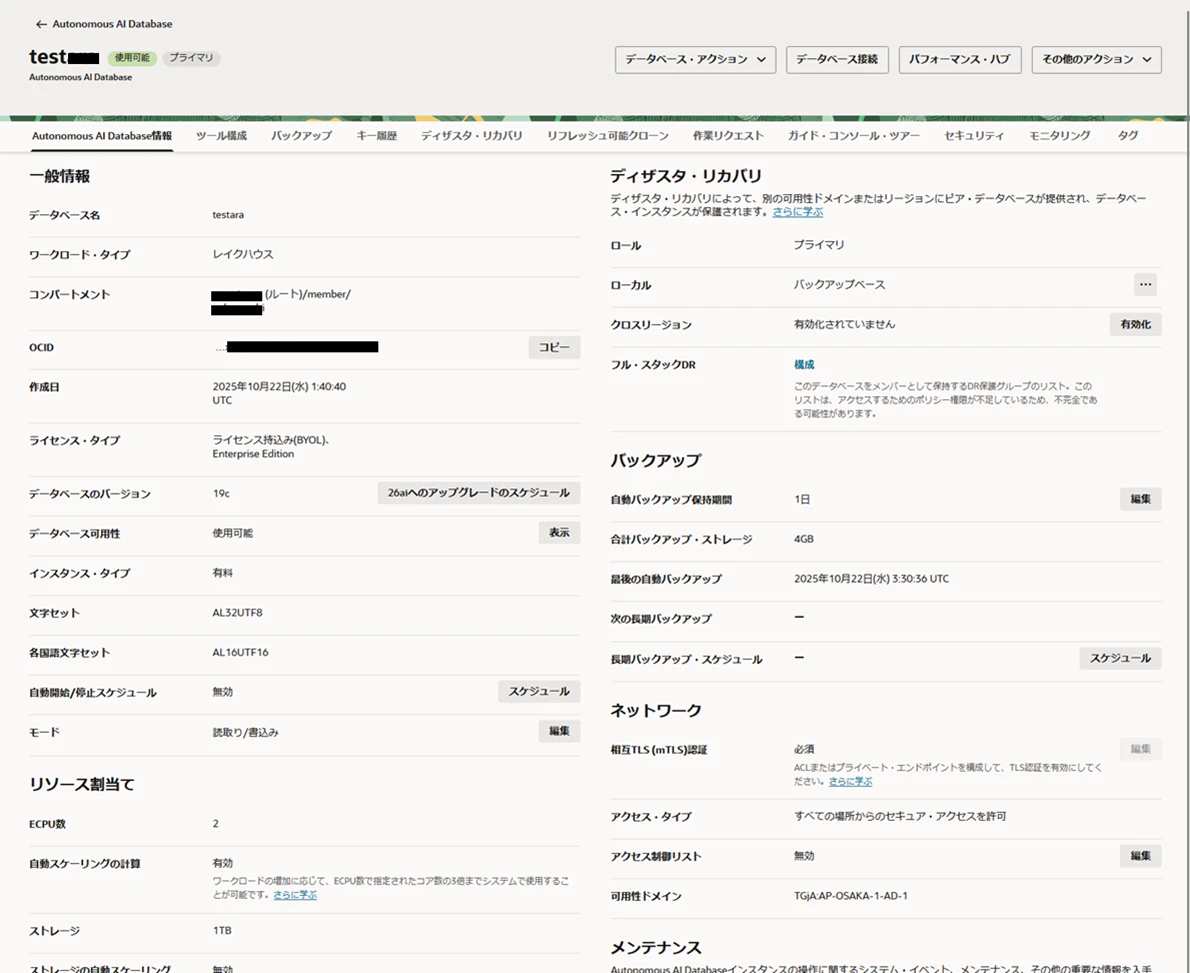Click 表示 for データベース可用性
The width and height of the screenshot is (1190, 973).
(x=559, y=533)
